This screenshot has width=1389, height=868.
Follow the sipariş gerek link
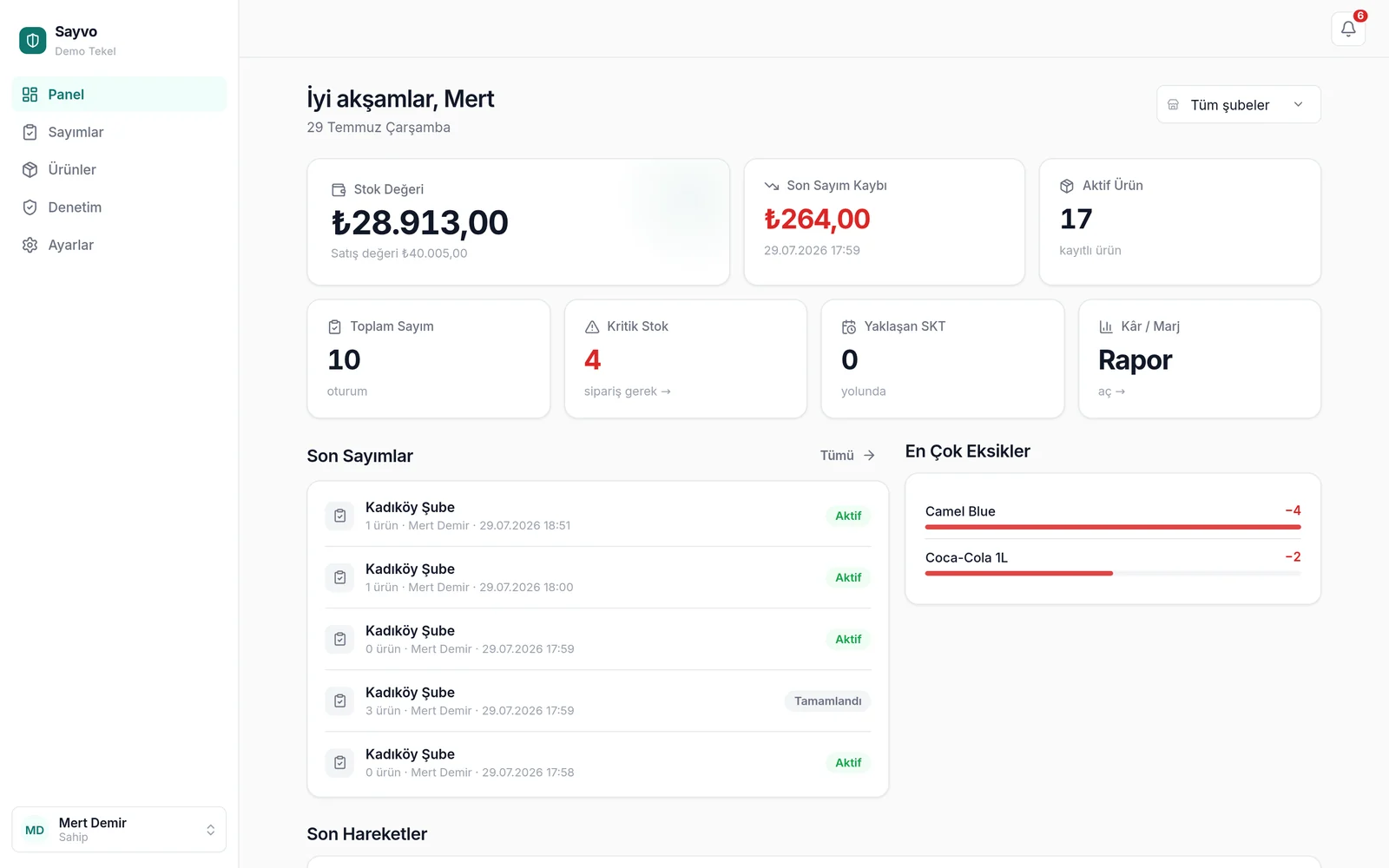[x=627, y=391]
